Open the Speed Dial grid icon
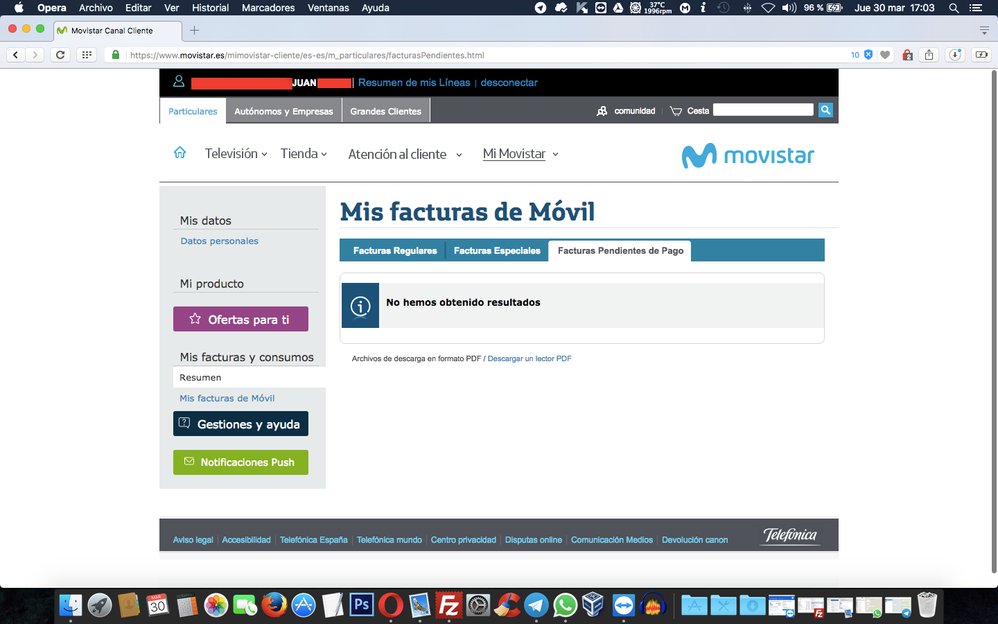Image resolution: width=998 pixels, height=624 pixels. 87,55
